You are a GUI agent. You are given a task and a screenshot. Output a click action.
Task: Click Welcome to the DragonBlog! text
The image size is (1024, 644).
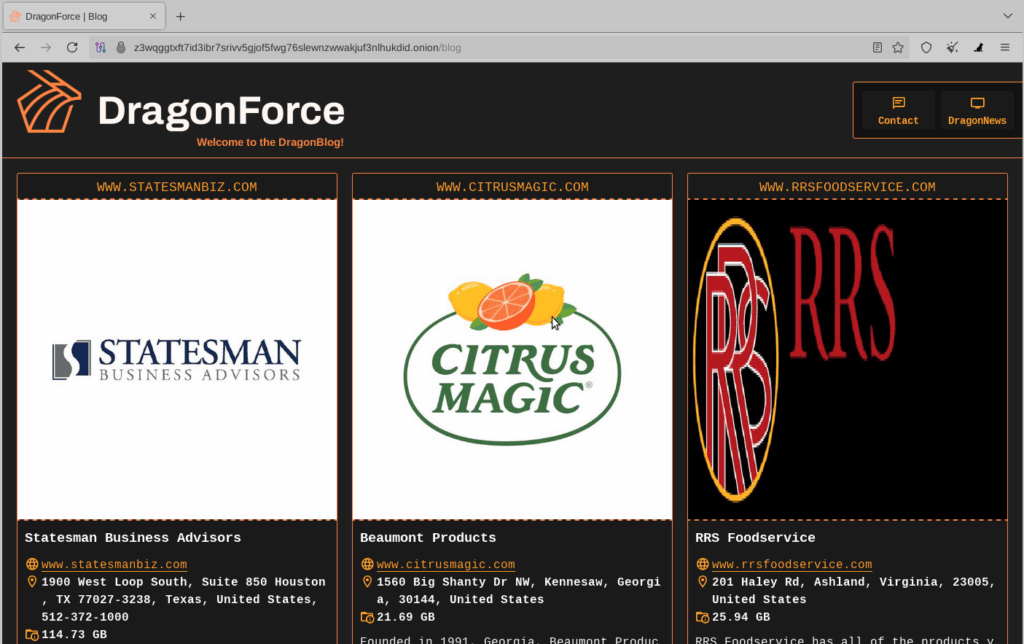(x=270, y=142)
